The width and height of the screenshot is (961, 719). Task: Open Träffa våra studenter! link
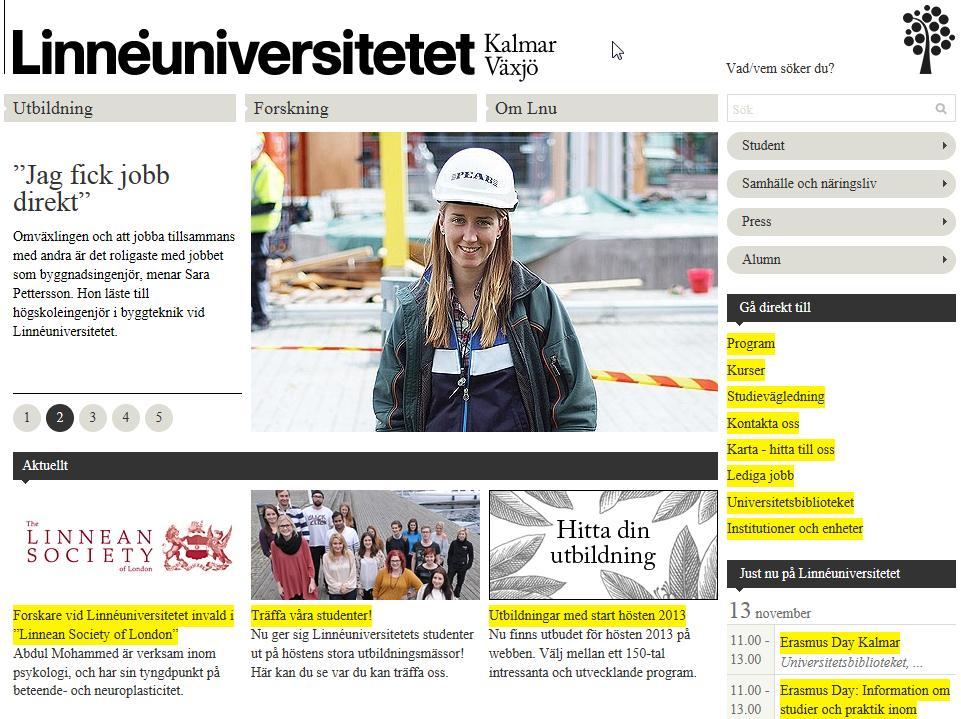pos(311,615)
